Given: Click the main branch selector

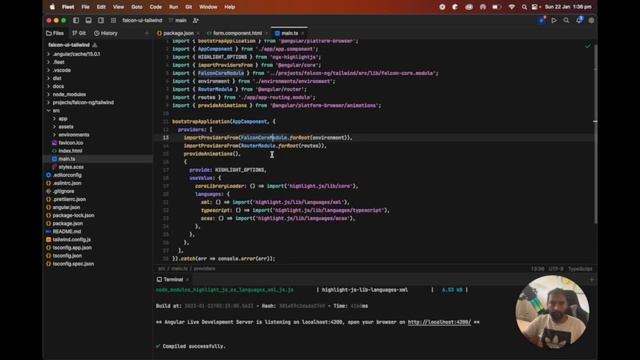Looking at the screenshot, I should [178, 20].
